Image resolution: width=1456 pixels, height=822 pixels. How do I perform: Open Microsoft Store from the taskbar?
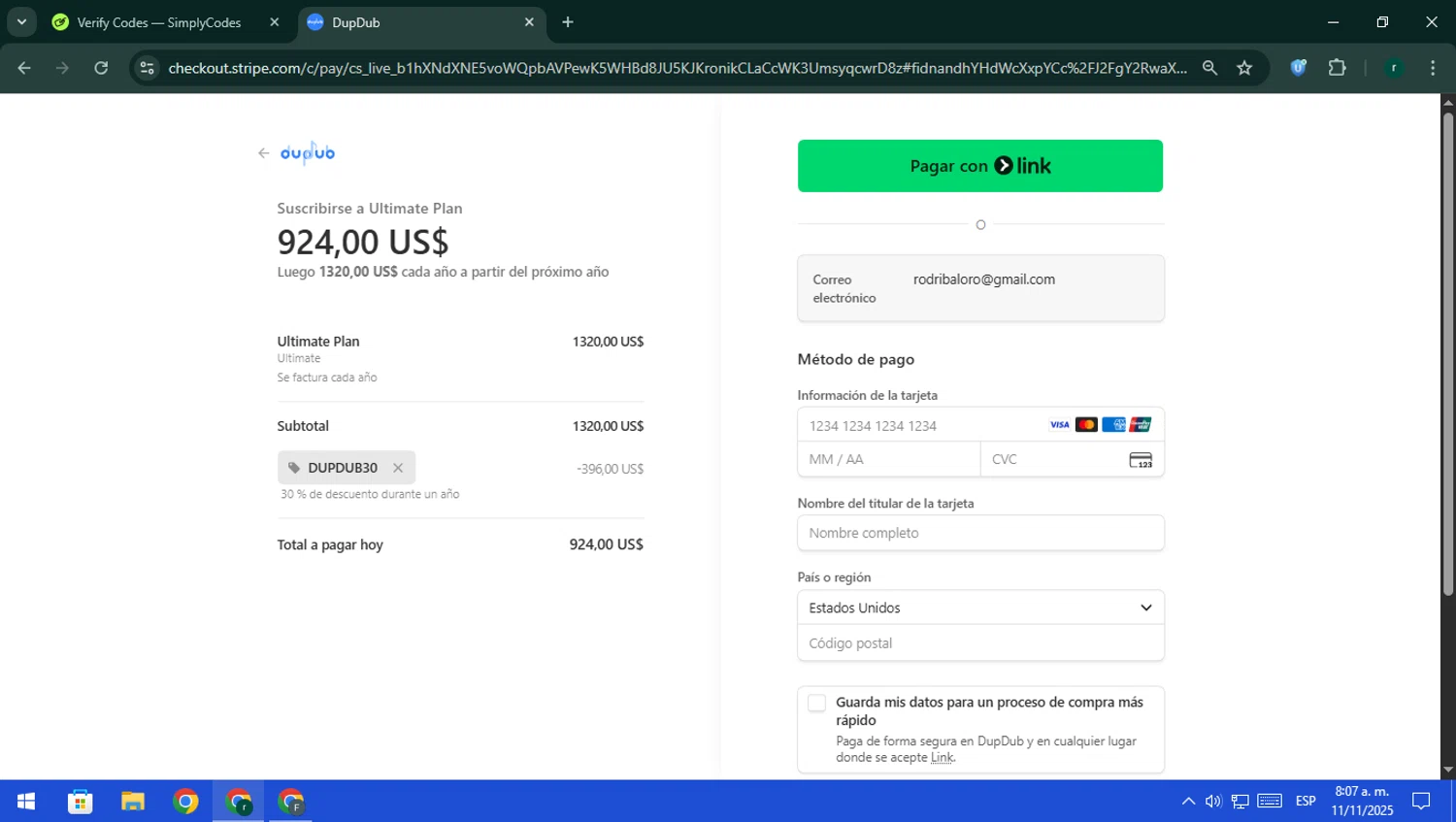coord(80,802)
